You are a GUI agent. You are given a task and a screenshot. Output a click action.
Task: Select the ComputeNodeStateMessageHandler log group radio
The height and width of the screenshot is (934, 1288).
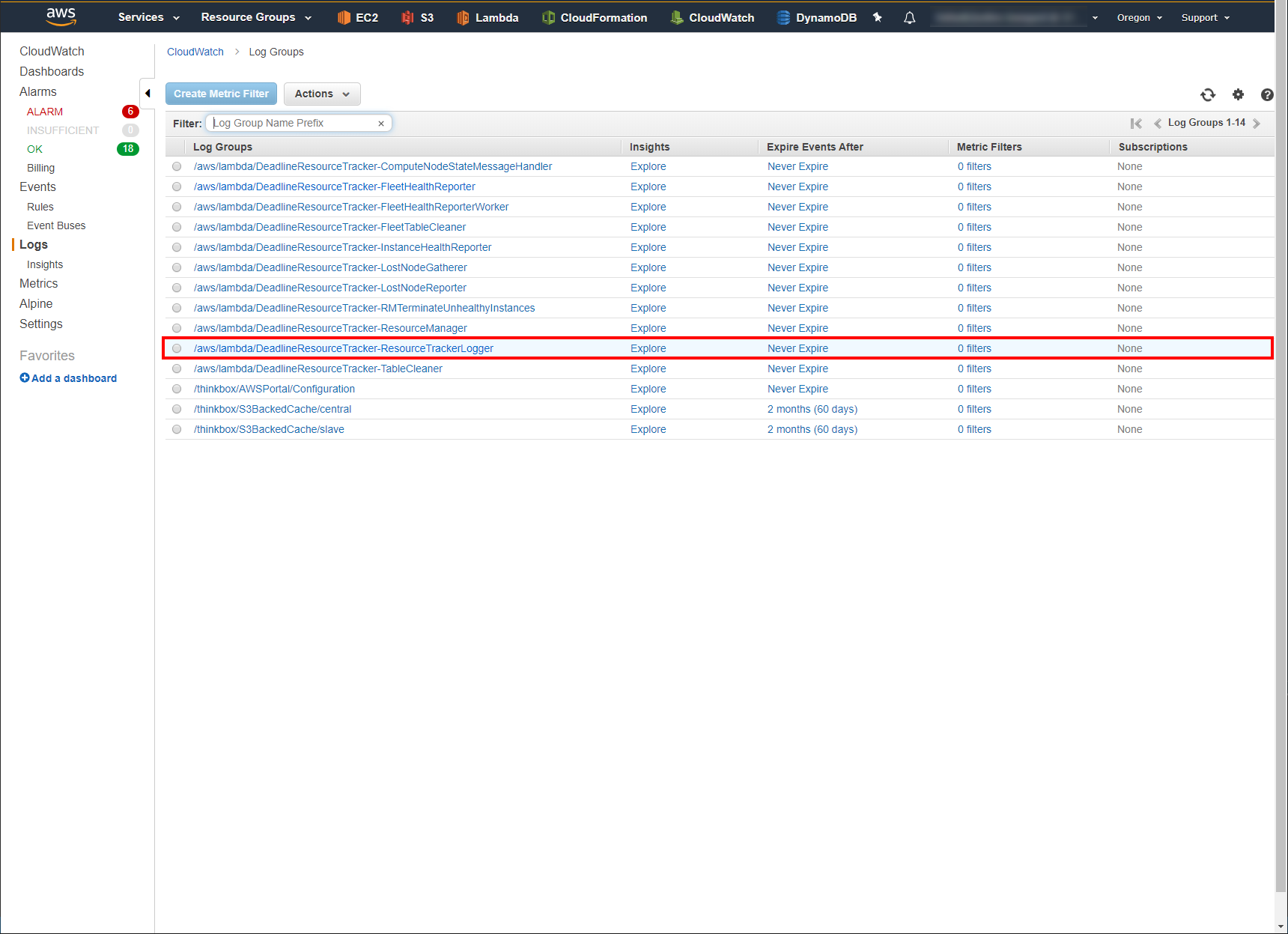[177, 166]
